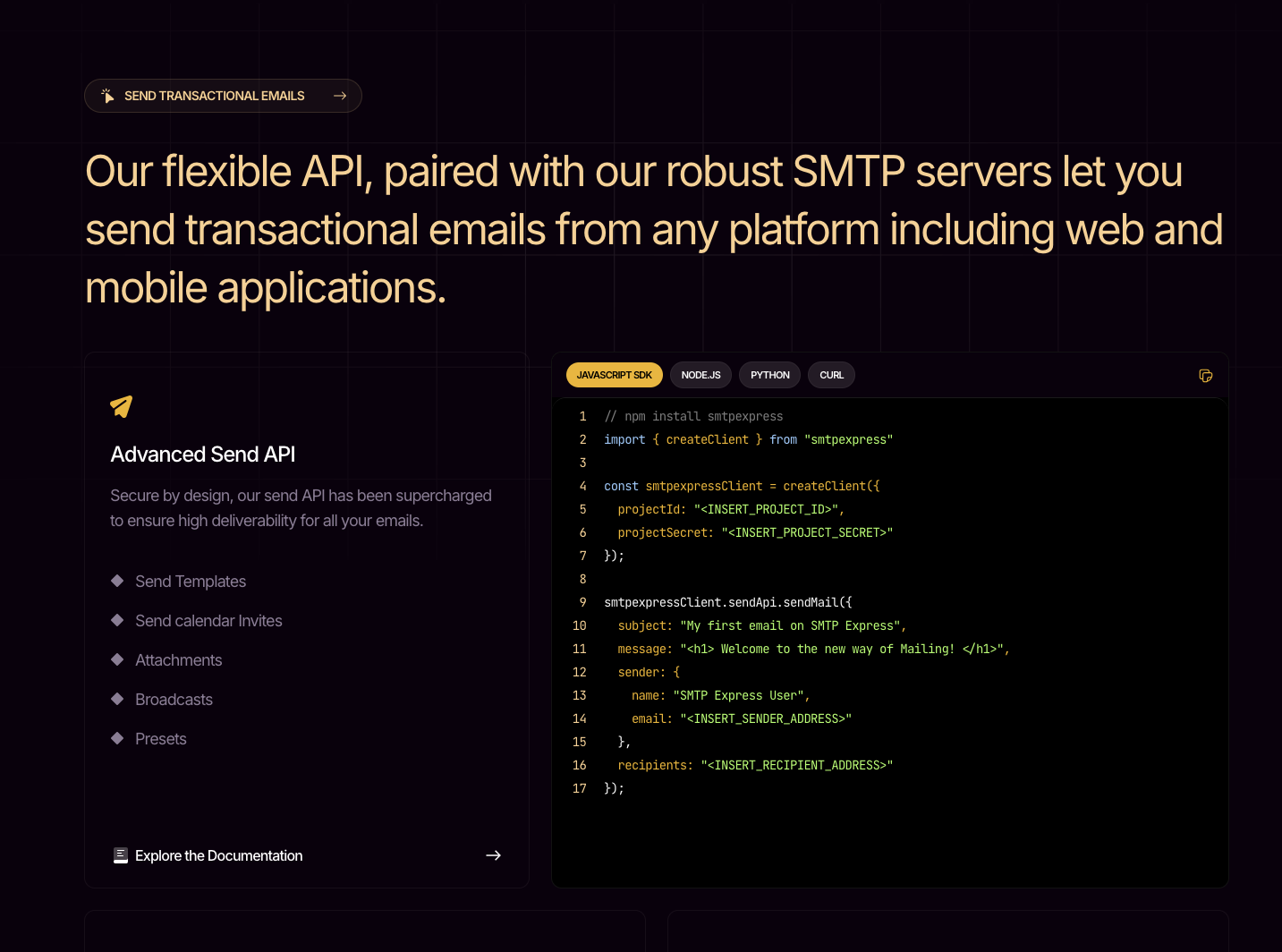1282x952 pixels.
Task: Switch to the JavaScript SDK tab
Action: click(x=615, y=375)
